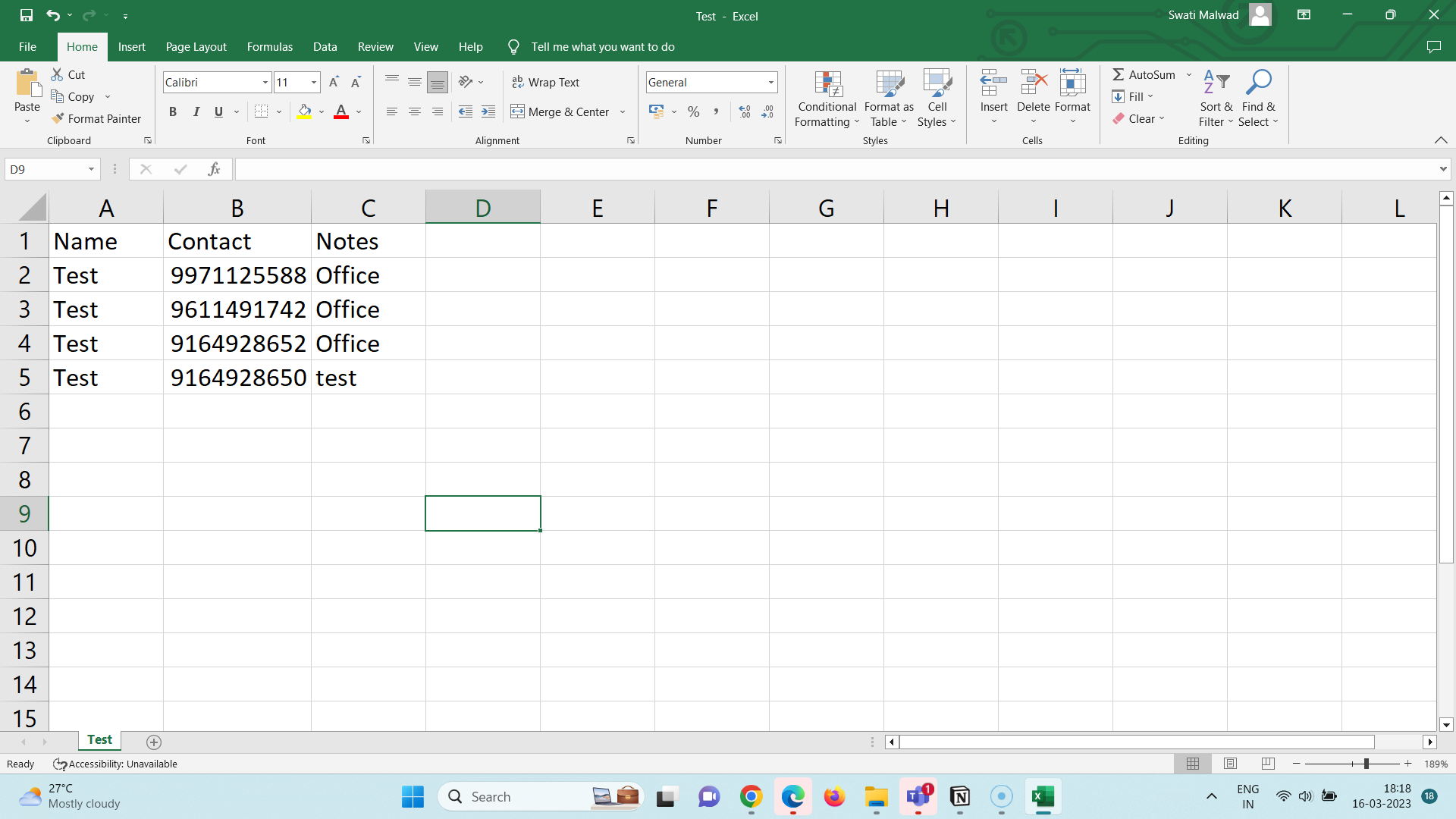Click Increase Decimal icon
Screen dimensions: 1456x819
(745, 111)
